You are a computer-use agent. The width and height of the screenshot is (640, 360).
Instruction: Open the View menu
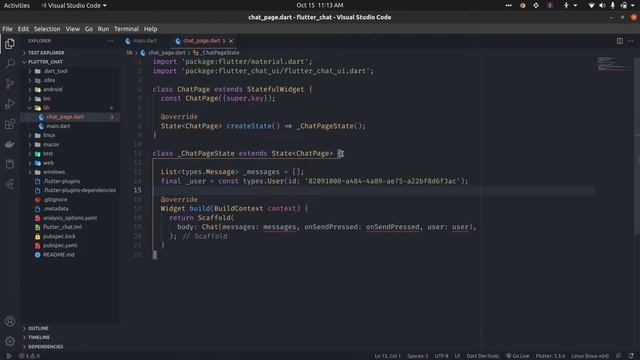(73, 29)
